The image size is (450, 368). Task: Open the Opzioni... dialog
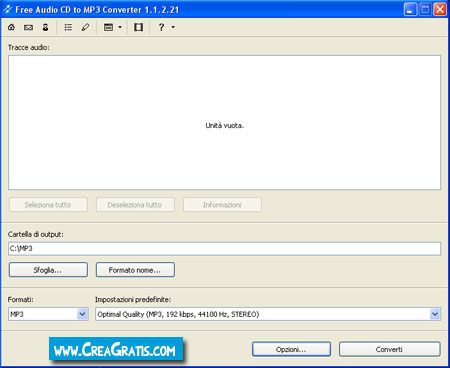point(291,349)
